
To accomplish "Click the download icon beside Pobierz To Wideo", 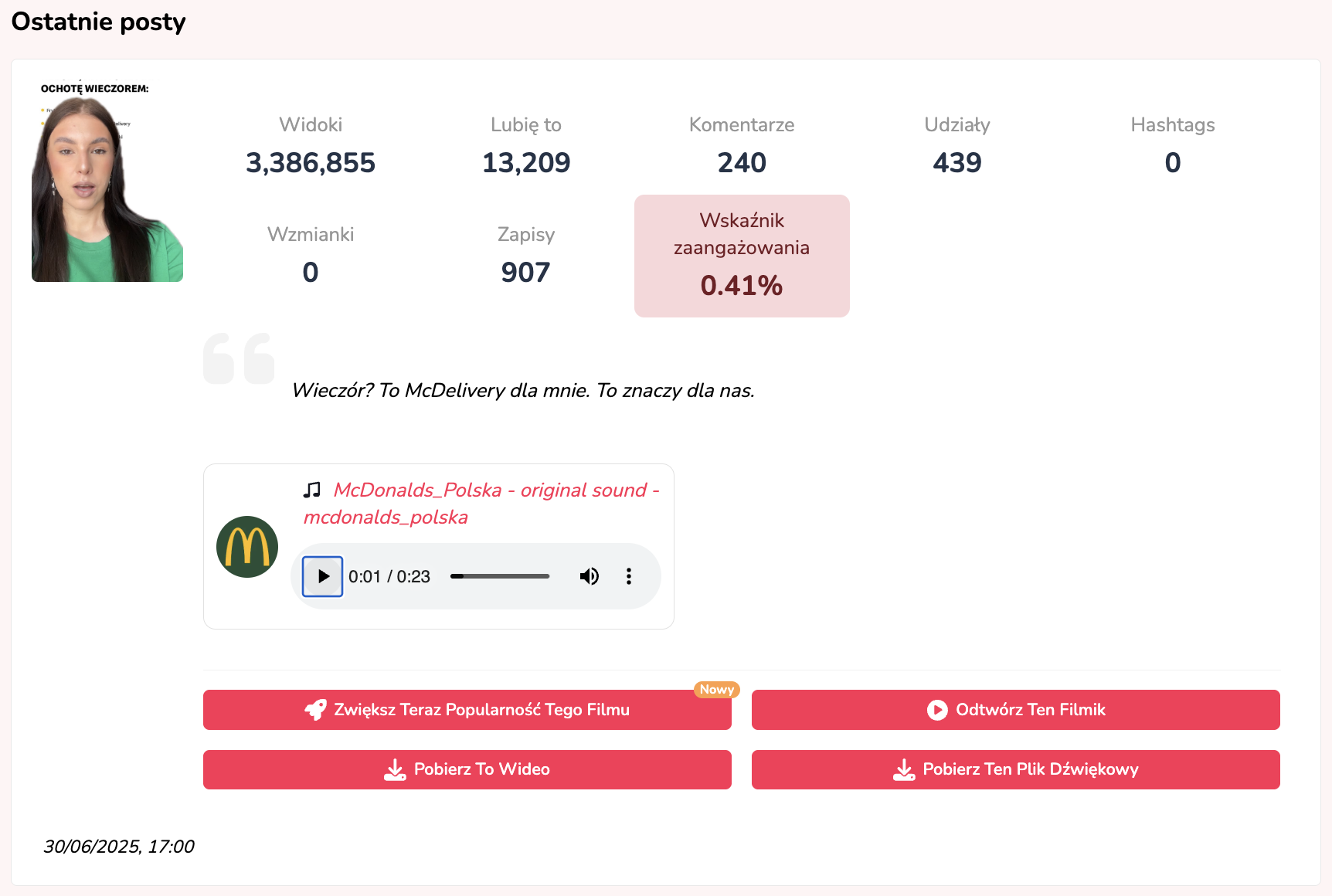I will (x=395, y=769).
